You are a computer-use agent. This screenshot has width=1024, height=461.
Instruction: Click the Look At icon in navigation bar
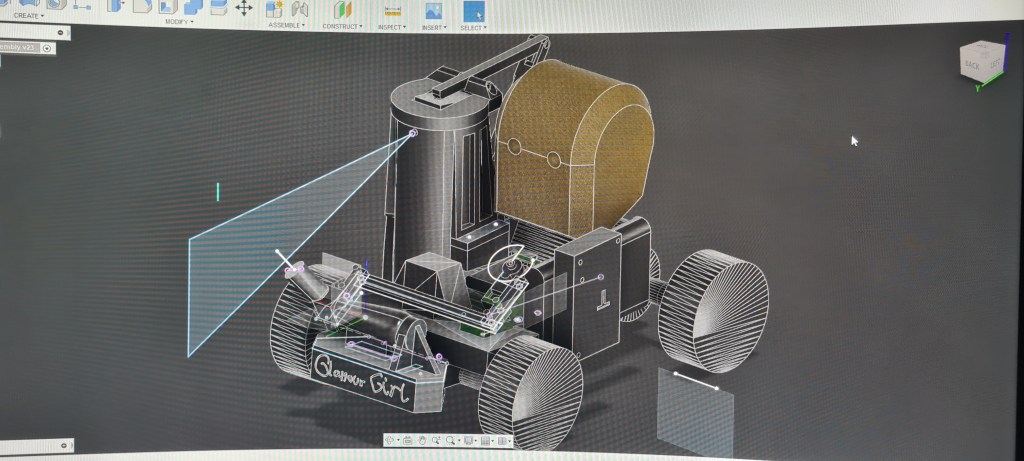pyautogui.click(x=406, y=440)
